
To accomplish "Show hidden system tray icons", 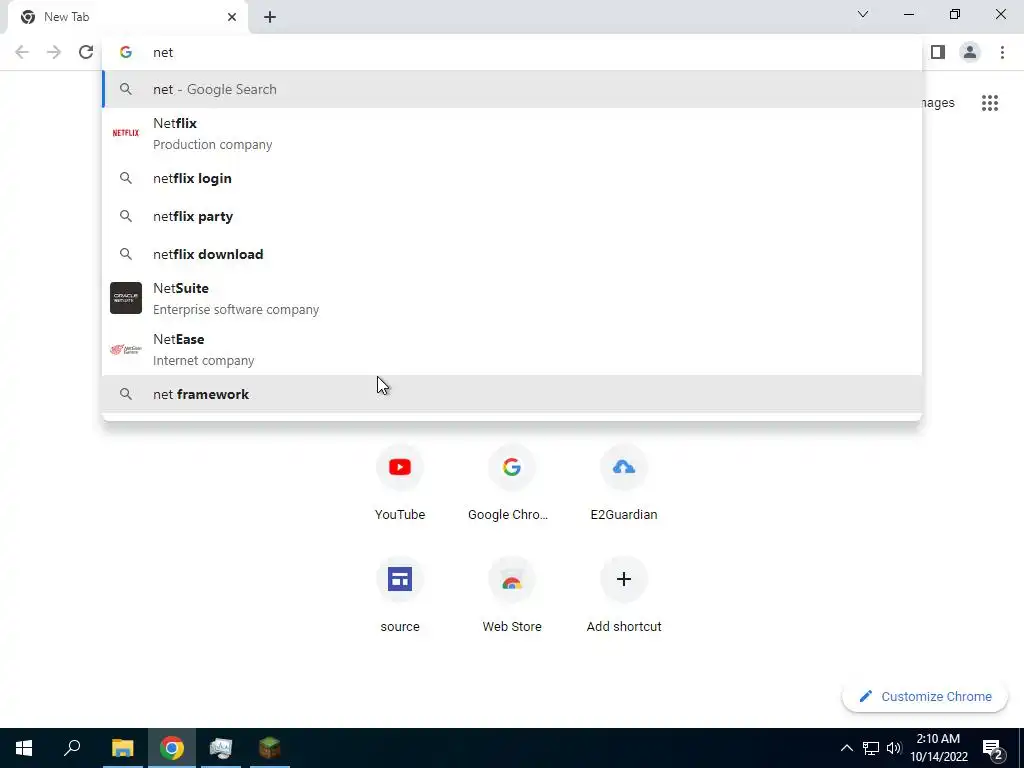I will point(846,748).
